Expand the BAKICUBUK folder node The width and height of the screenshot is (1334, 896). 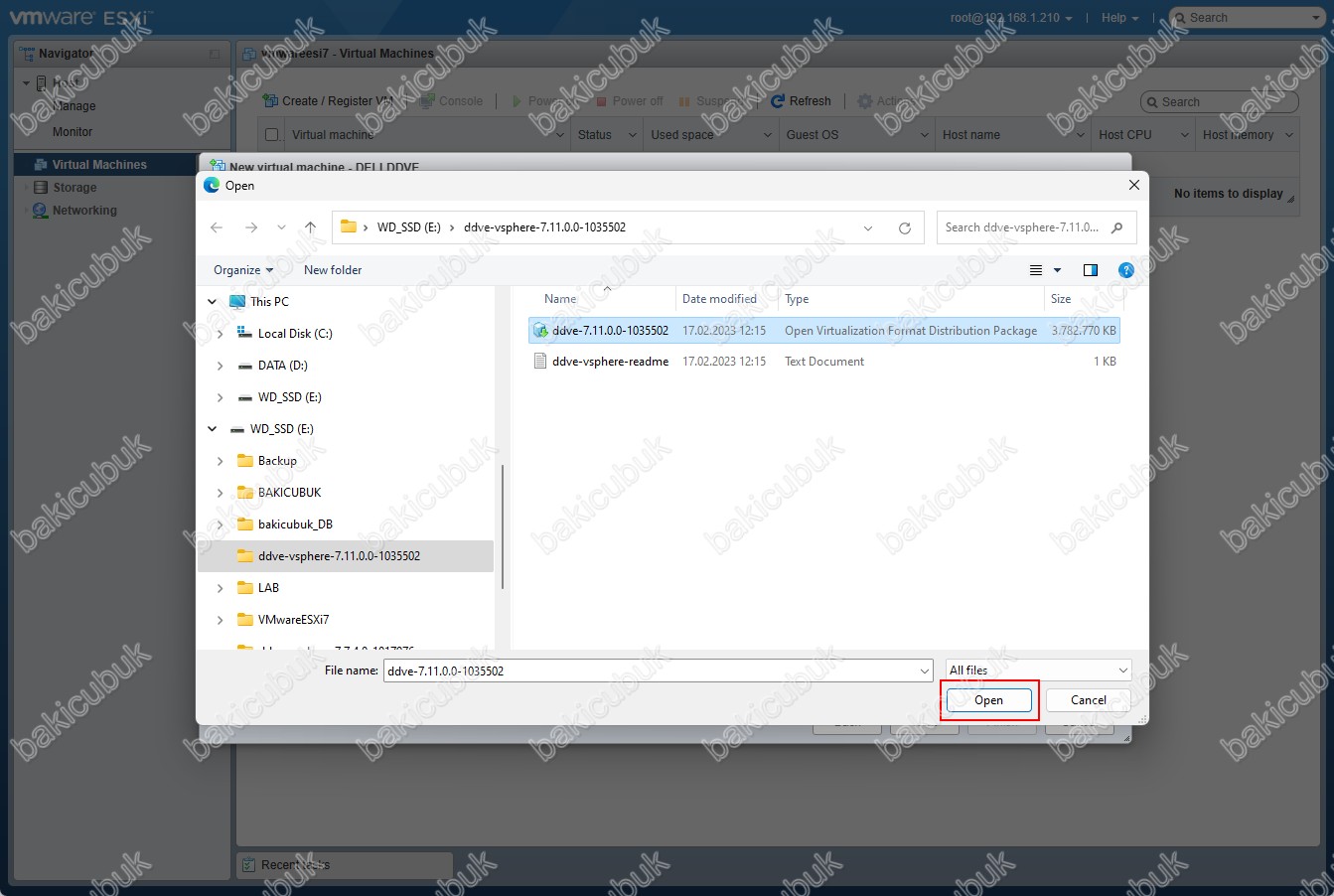(220, 493)
